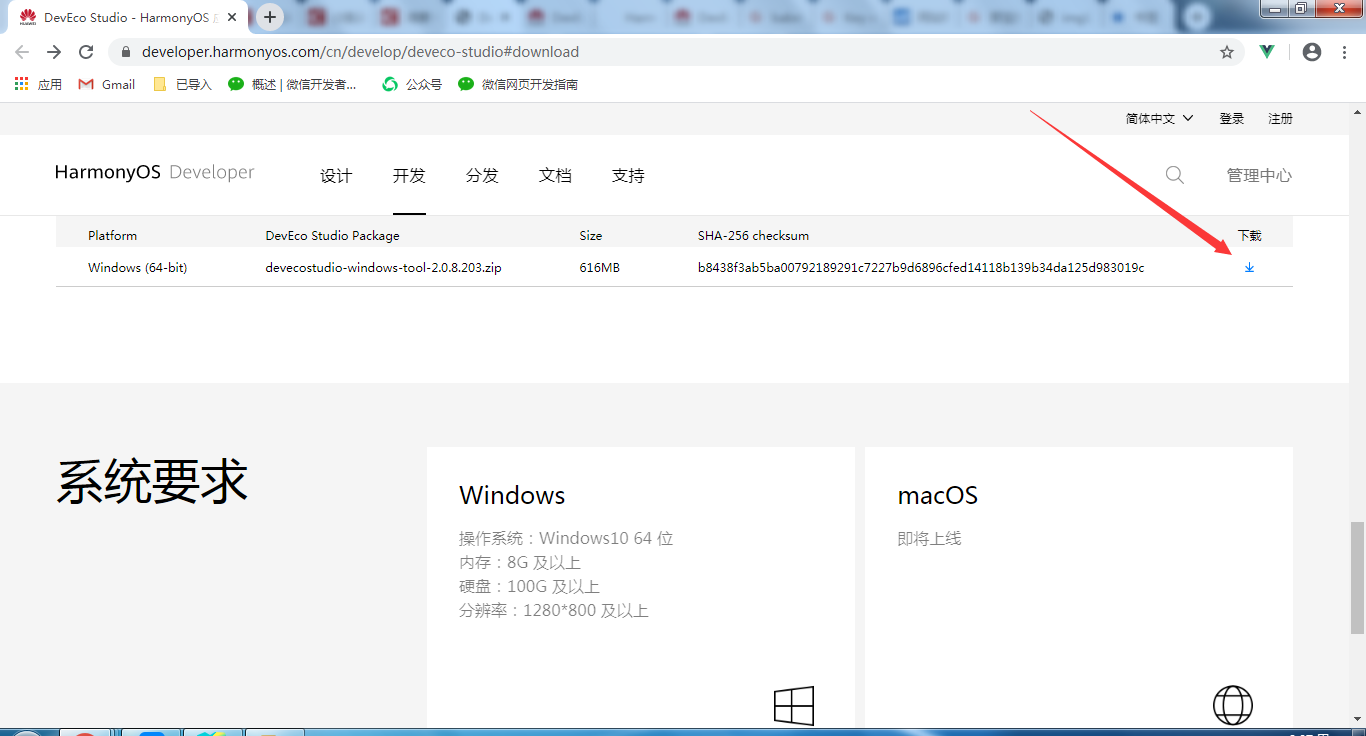
Task: Click the page vertical scrollbar thumb
Action: 1357,577
